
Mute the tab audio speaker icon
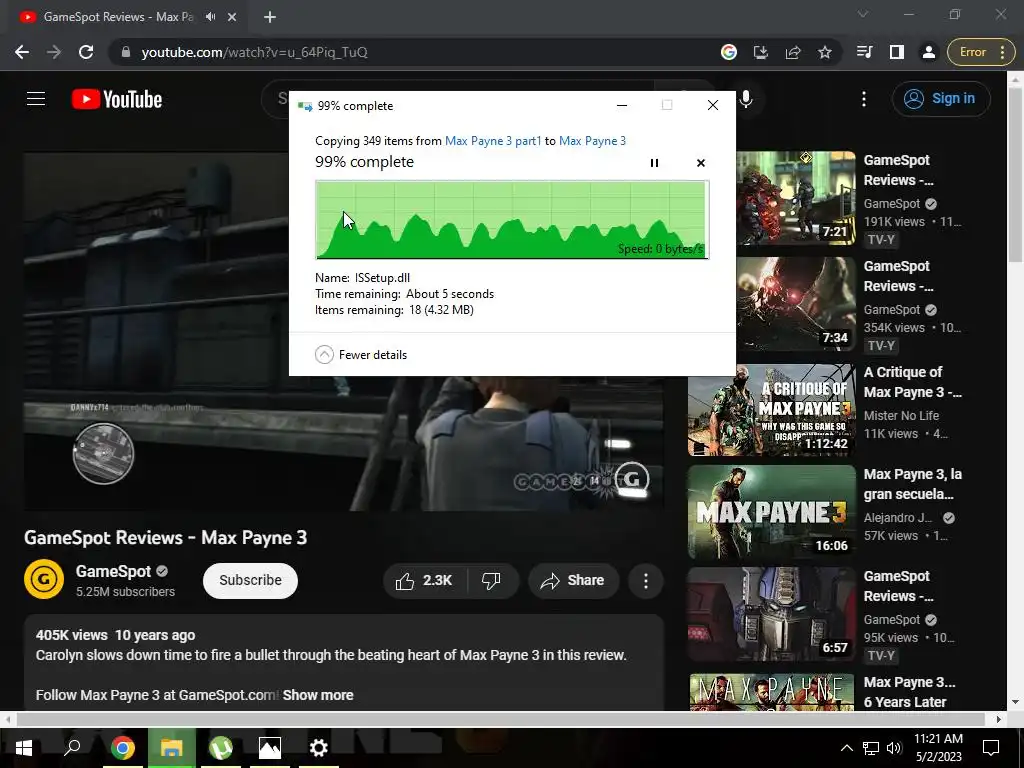tap(210, 17)
